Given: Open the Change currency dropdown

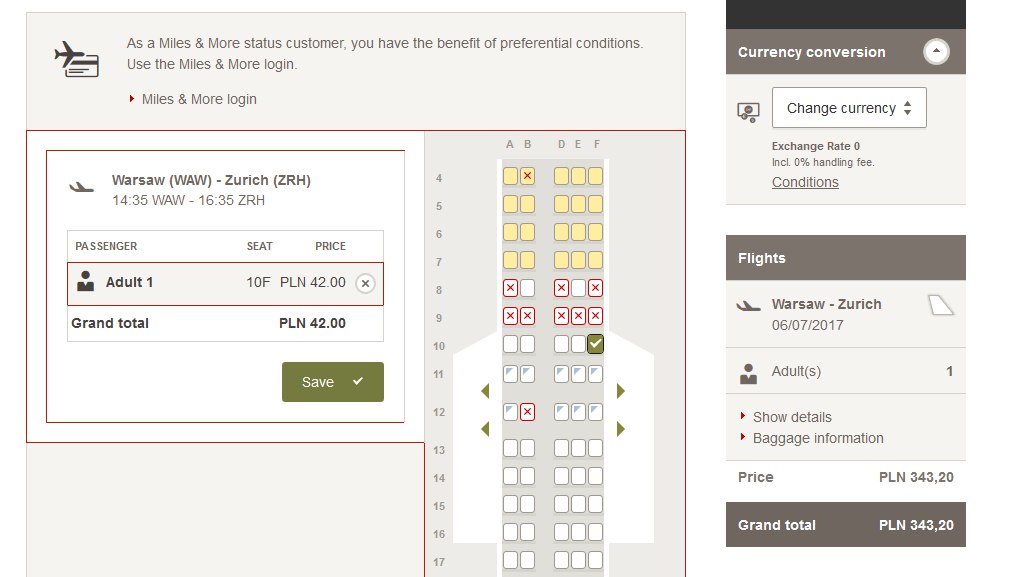Looking at the screenshot, I should [849, 108].
